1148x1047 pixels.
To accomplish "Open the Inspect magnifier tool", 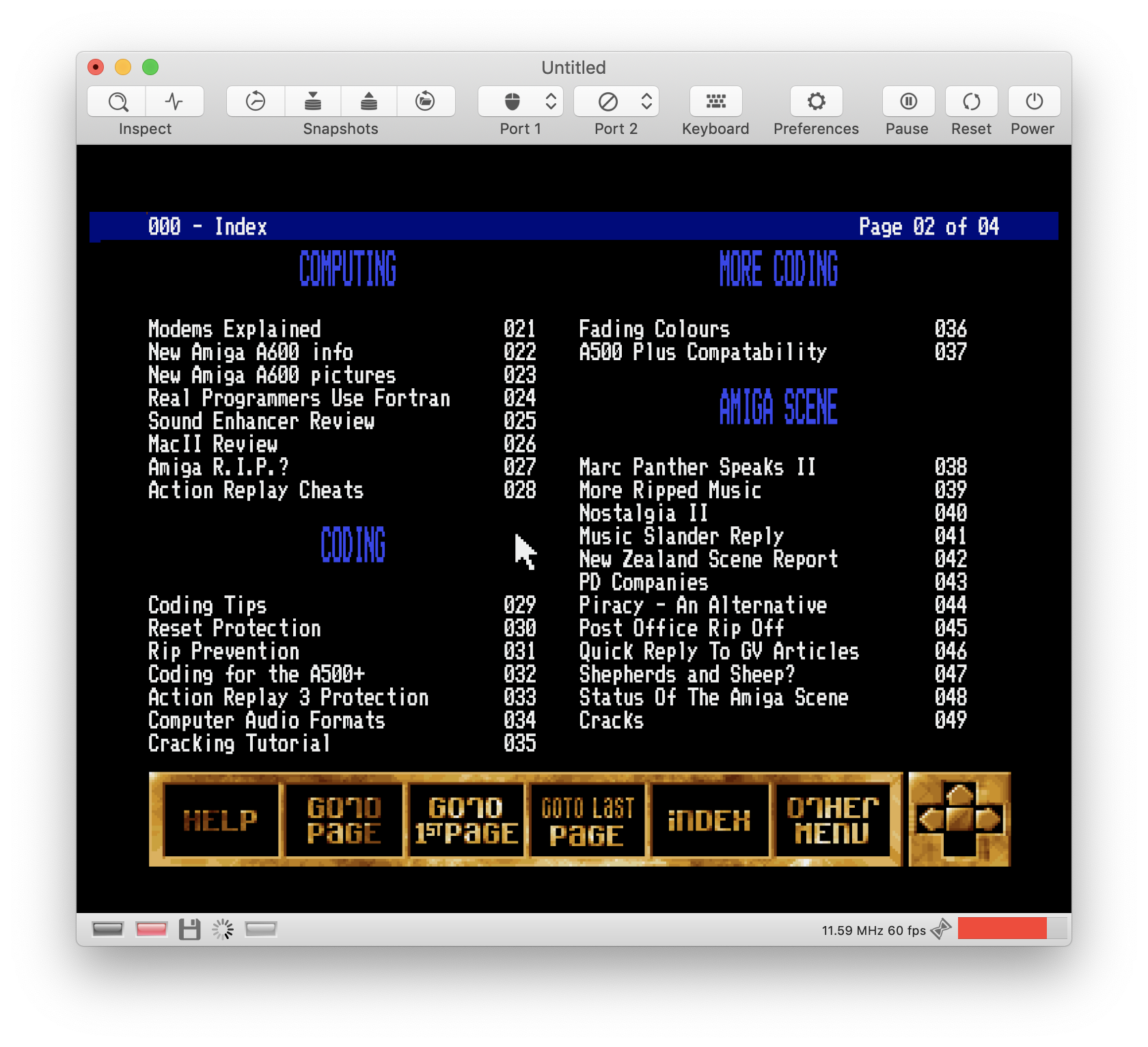I will (117, 102).
